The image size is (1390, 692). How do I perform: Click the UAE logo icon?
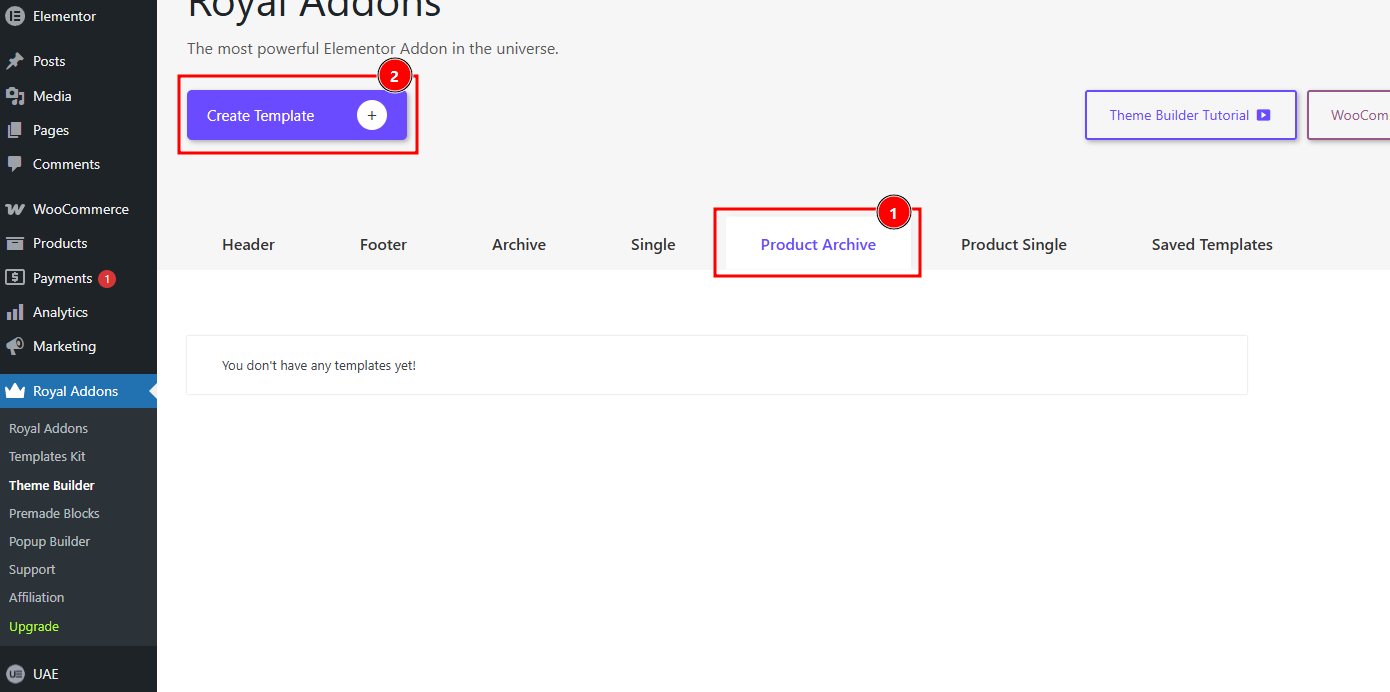point(15,674)
